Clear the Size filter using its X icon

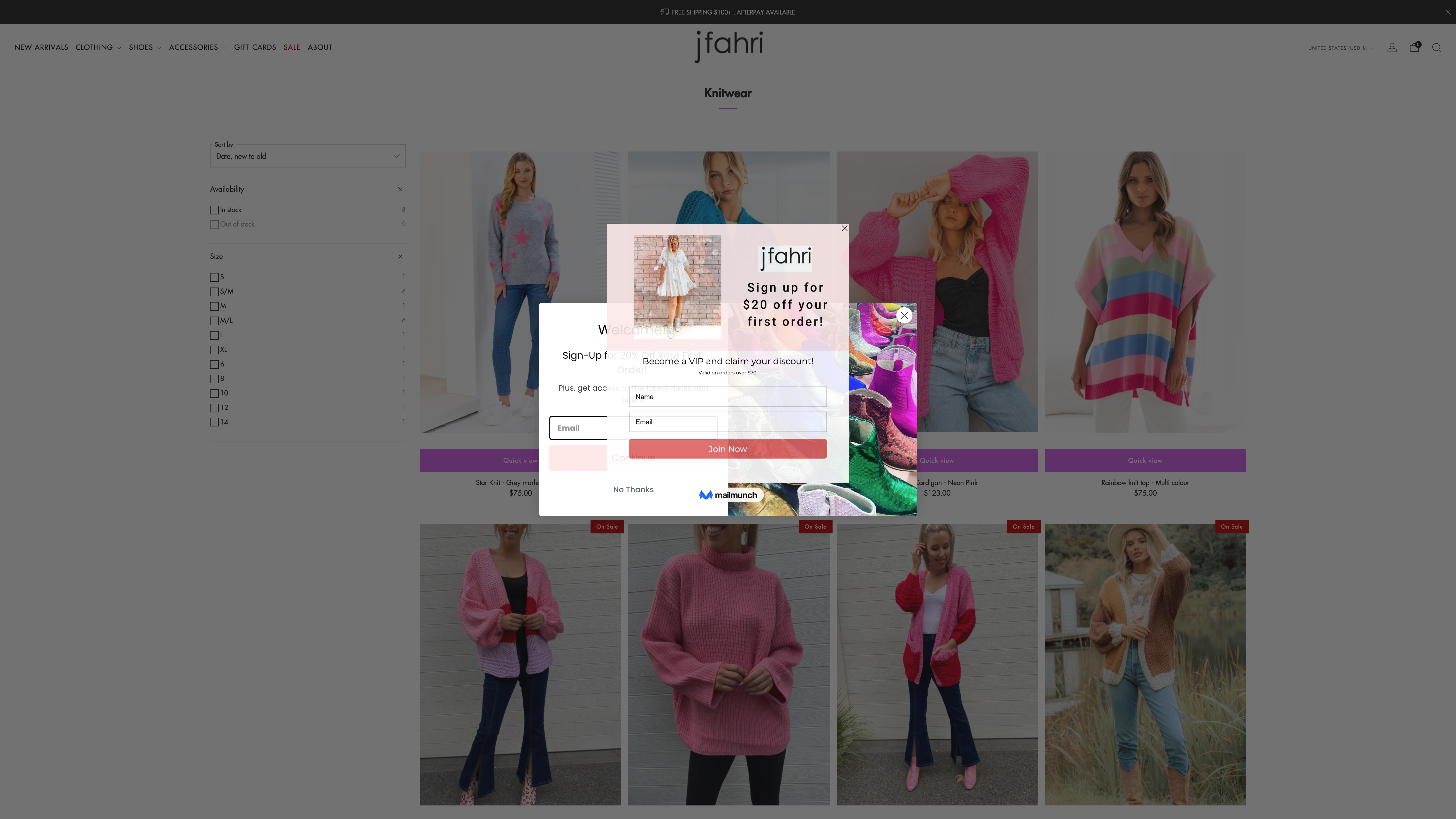(x=400, y=256)
